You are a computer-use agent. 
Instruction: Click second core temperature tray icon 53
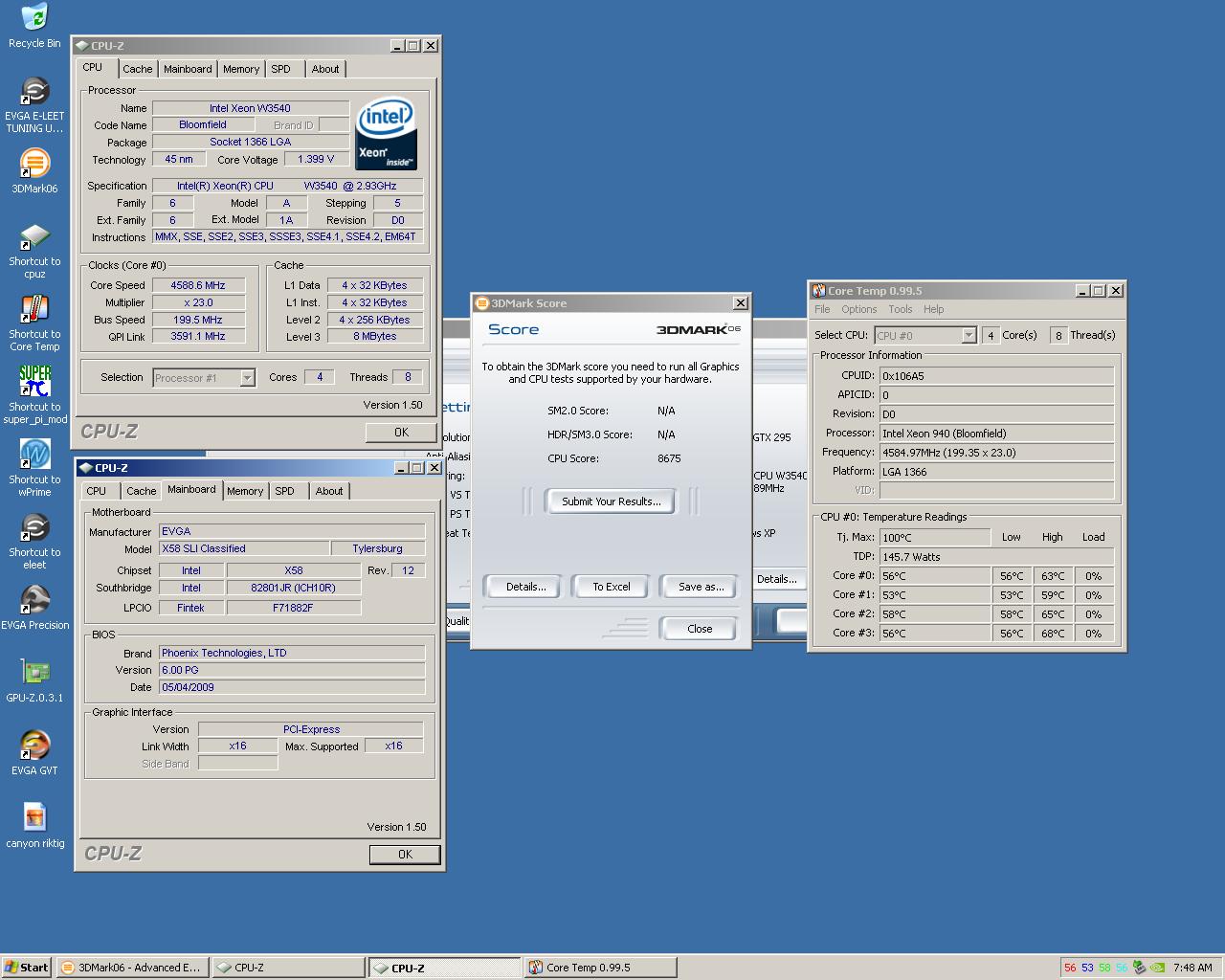(x=1087, y=968)
